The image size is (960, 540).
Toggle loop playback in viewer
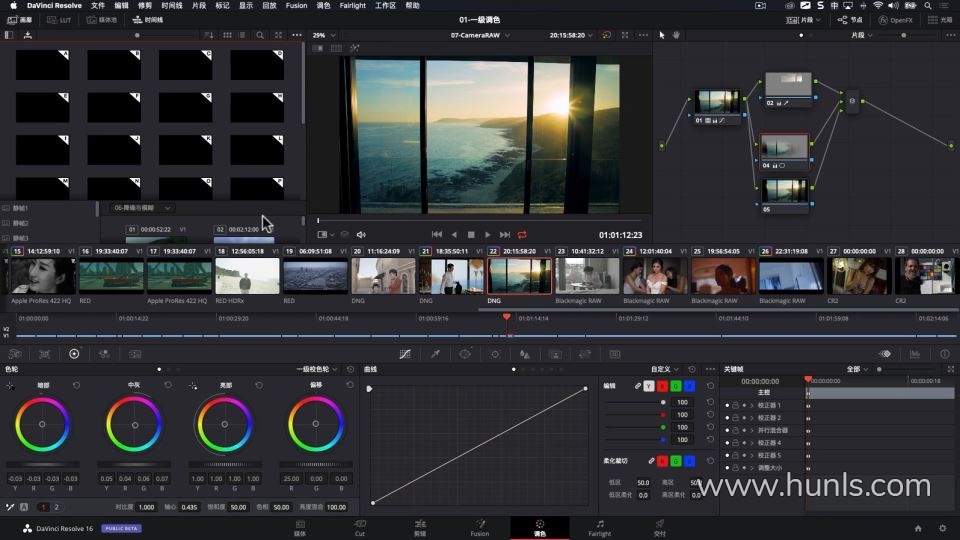tap(522, 234)
